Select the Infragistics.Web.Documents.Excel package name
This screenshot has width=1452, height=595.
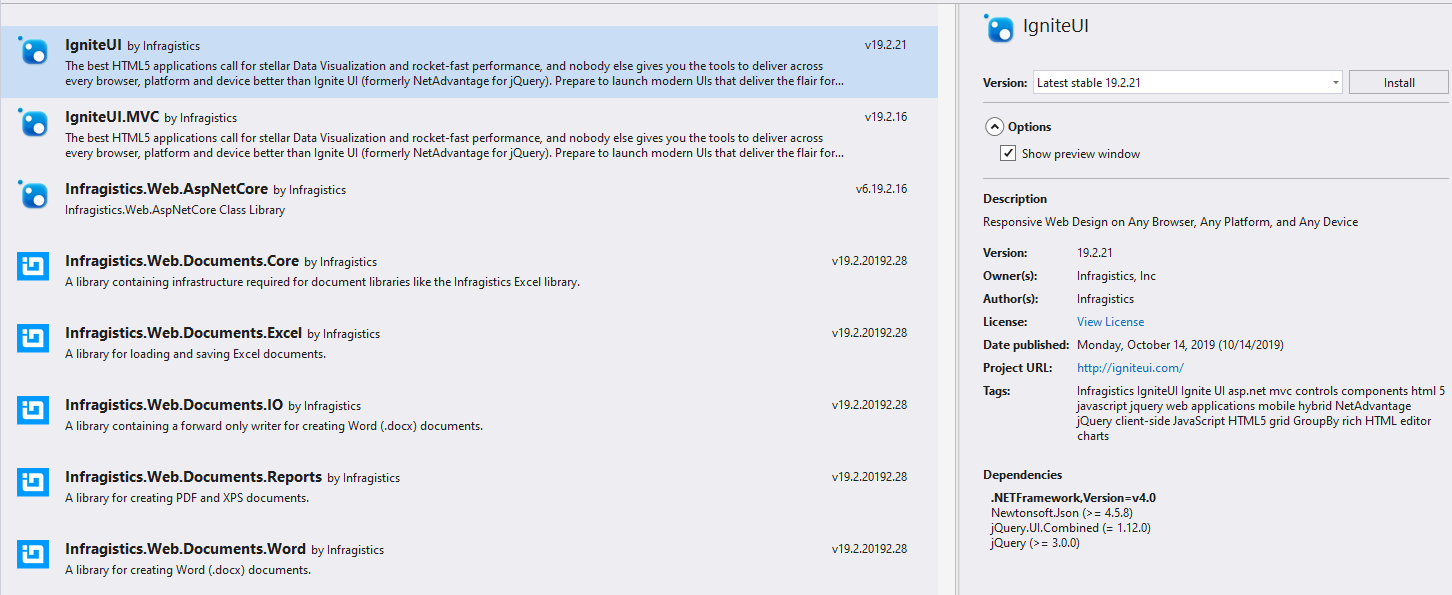point(183,333)
